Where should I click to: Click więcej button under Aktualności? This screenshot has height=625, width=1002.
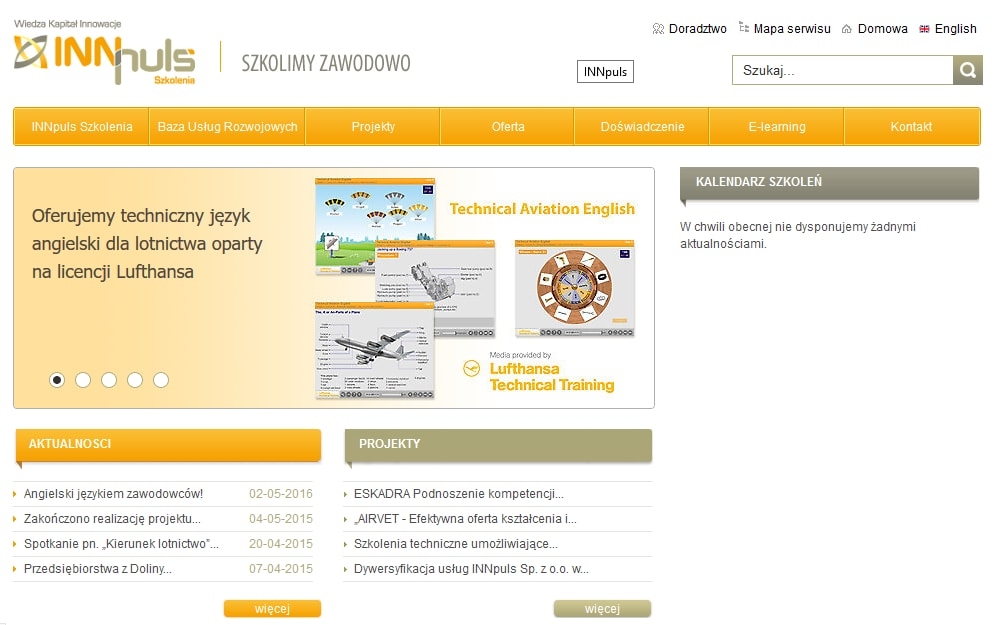coord(272,608)
